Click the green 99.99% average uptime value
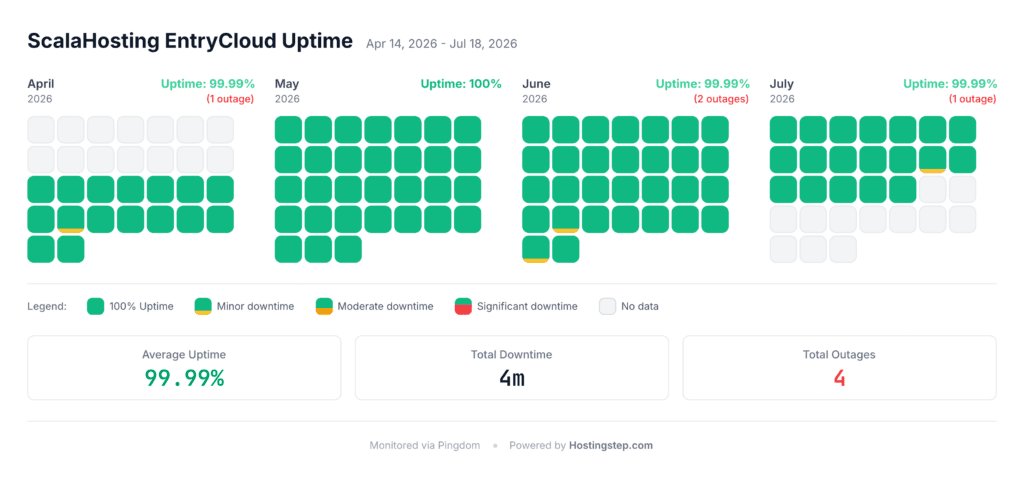1024x483 pixels. [184, 378]
